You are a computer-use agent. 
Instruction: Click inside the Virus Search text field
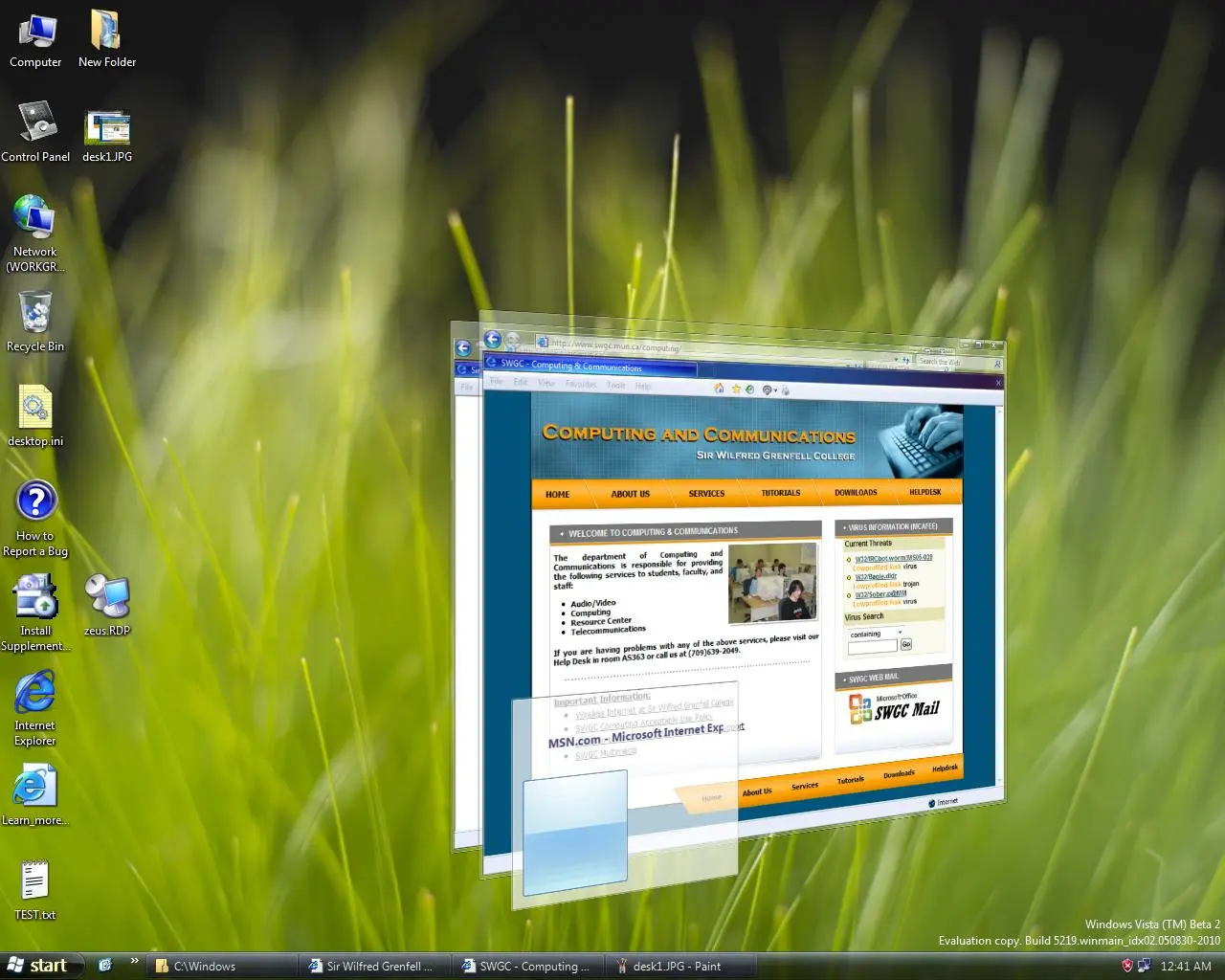click(x=871, y=644)
